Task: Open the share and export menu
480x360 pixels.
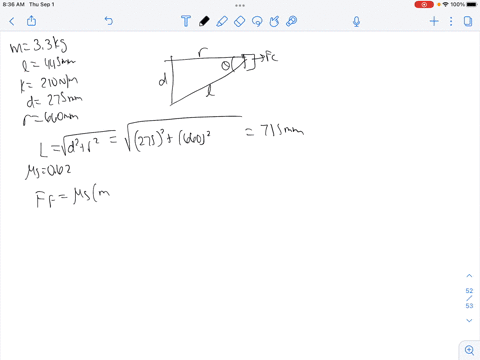Action: (31, 21)
